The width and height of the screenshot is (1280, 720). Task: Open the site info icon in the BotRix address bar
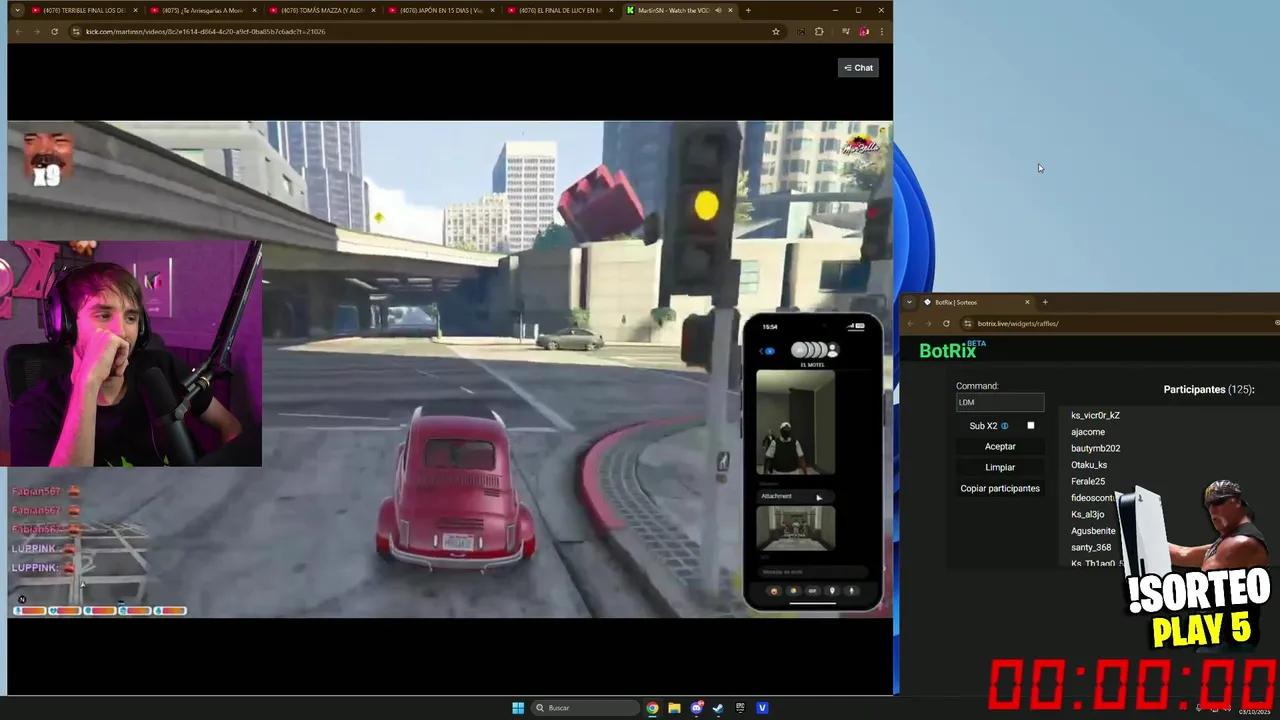pos(968,323)
